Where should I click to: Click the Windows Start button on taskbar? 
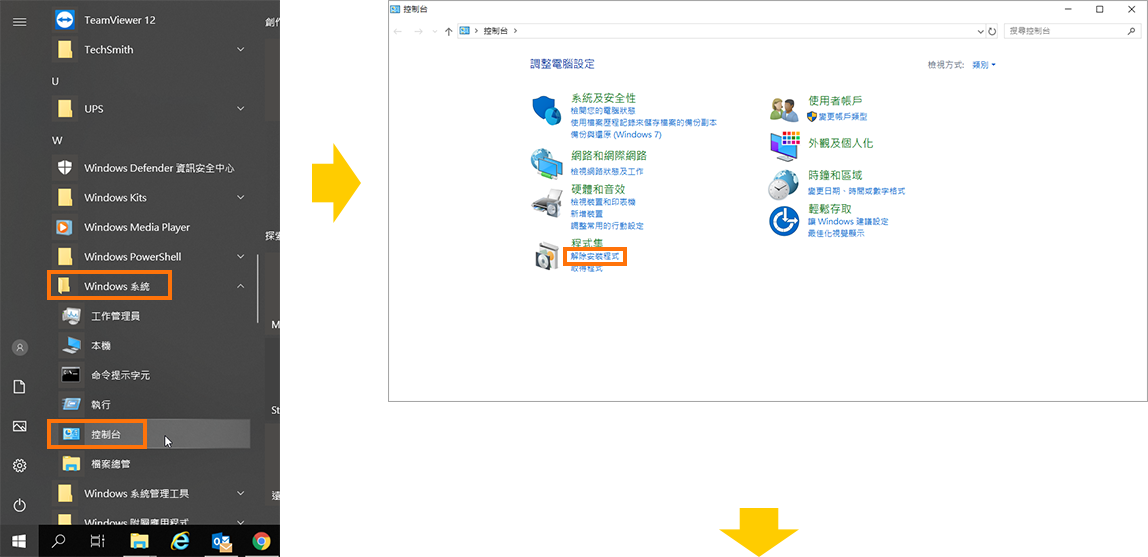pos(20,542)
